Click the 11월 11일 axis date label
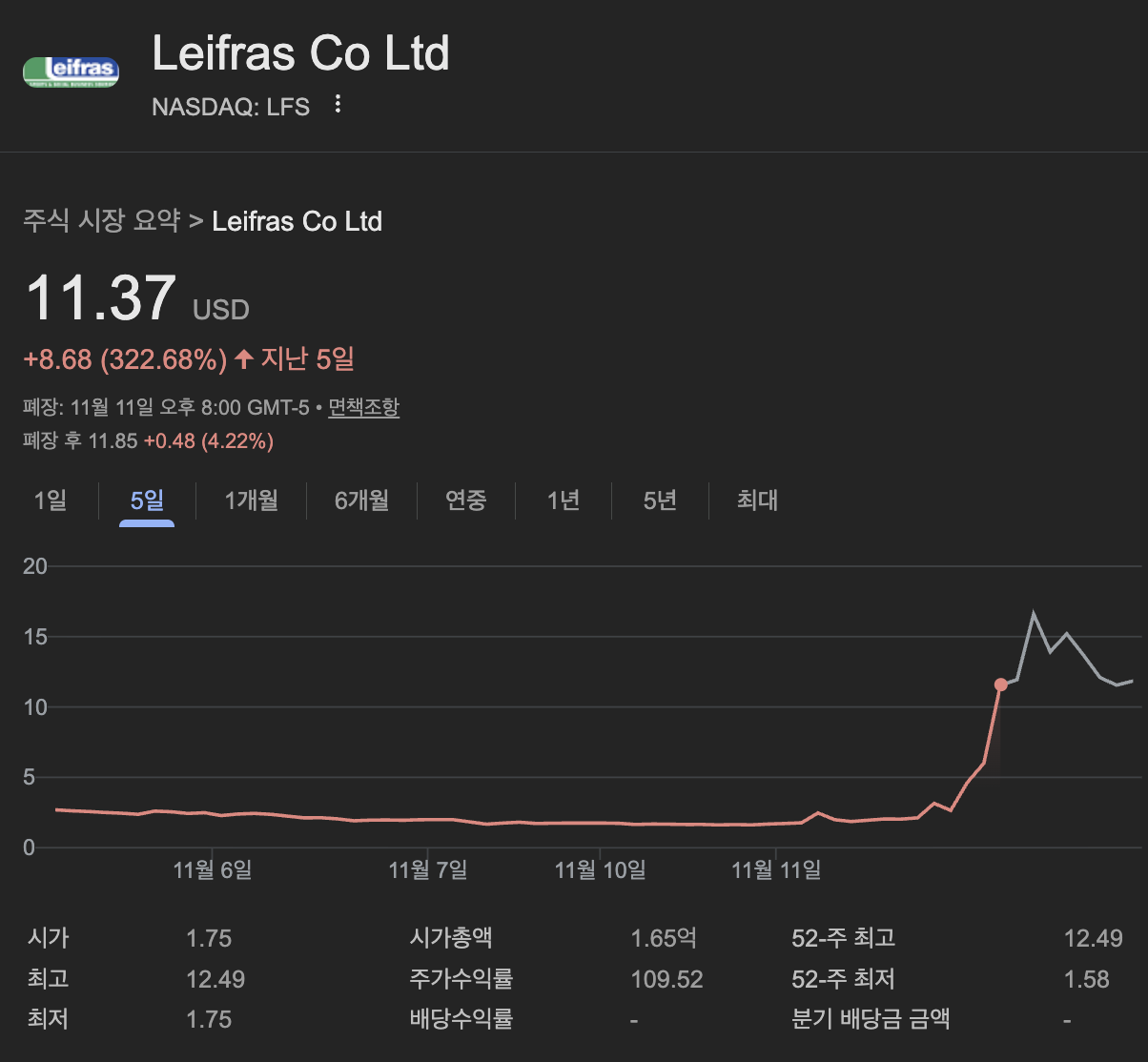 pos(776,869)
